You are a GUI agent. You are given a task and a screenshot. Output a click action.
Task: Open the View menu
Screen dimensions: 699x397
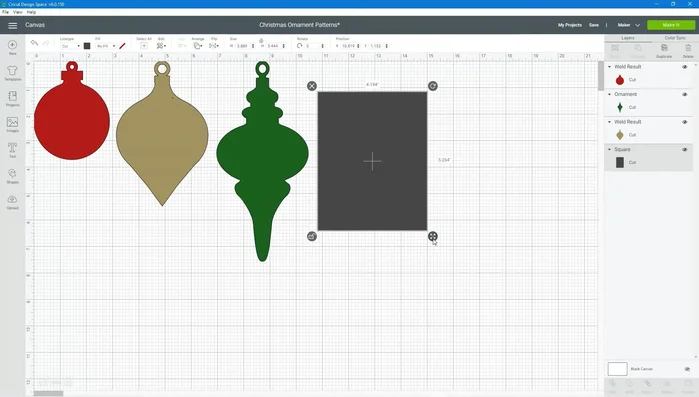[17, 12]
